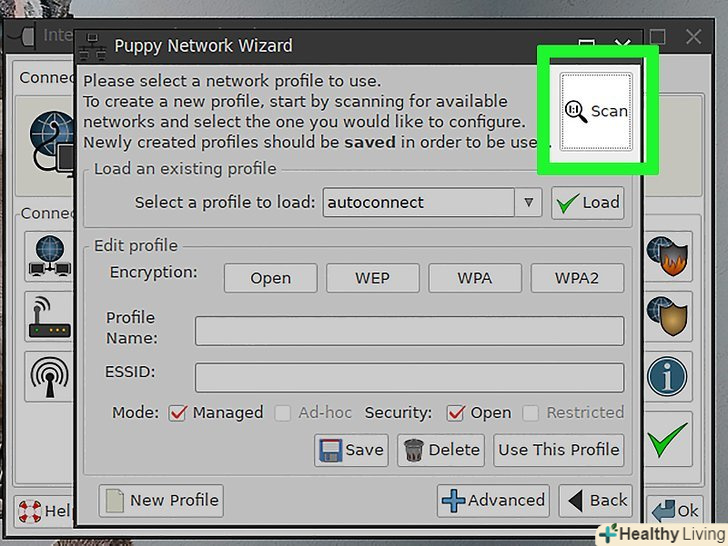
Task: Click the Puppy Network Wizard title bar network icon
Action: [92, 47]
